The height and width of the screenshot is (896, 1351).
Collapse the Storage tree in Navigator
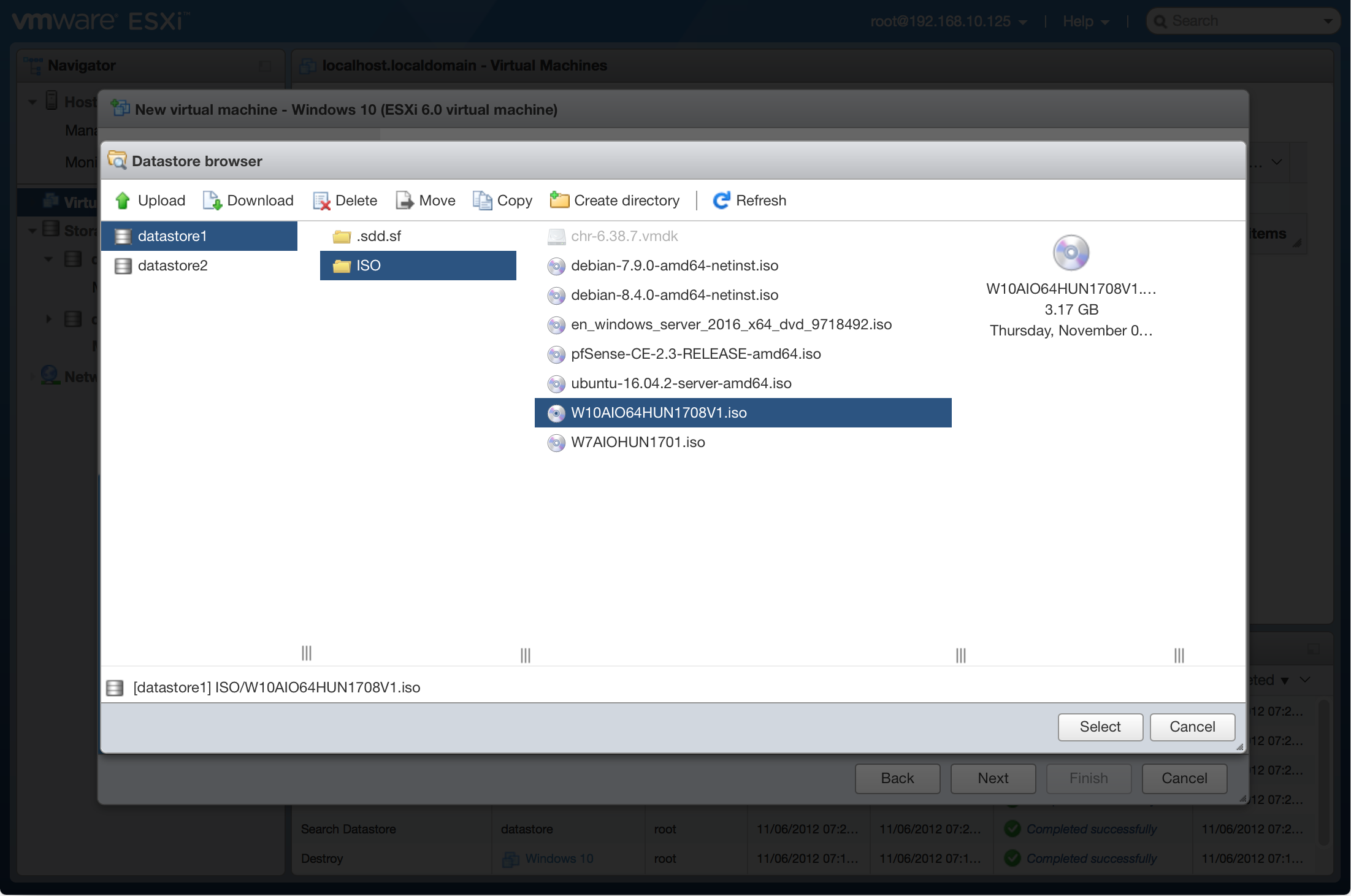[33, 231]
